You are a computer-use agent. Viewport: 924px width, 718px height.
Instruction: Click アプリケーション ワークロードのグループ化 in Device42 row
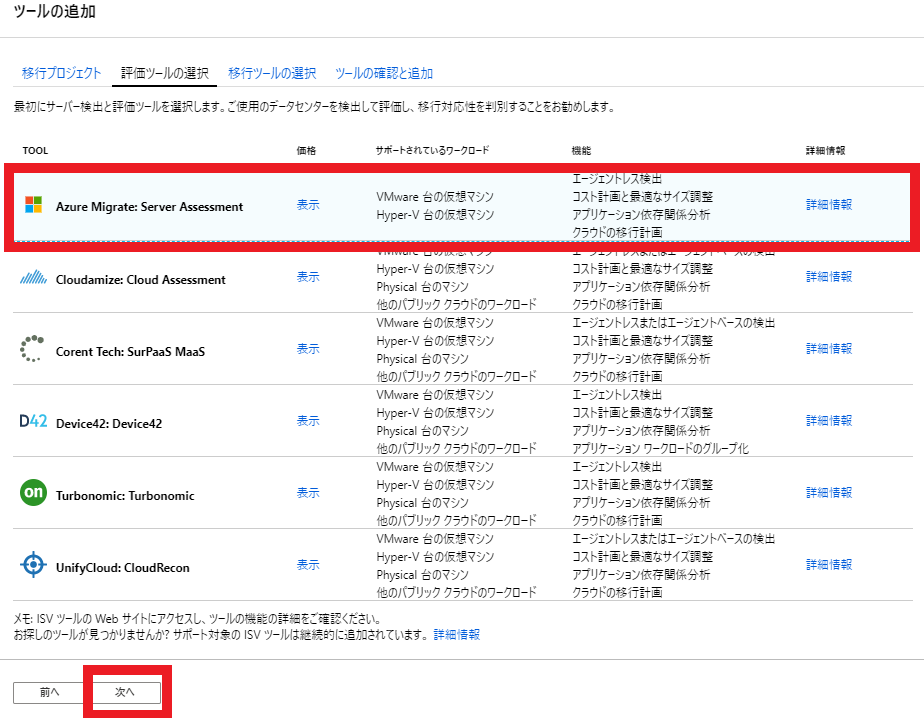(660, 449)
